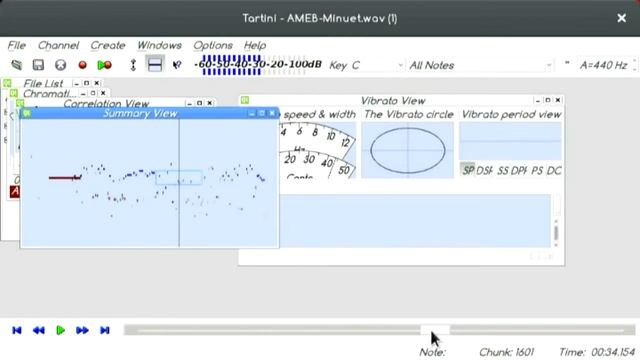Image resolution: width=640 pixels, height=360 pixels.
Task: Select the DPP vibrato period option
Action: coord(519,170)
